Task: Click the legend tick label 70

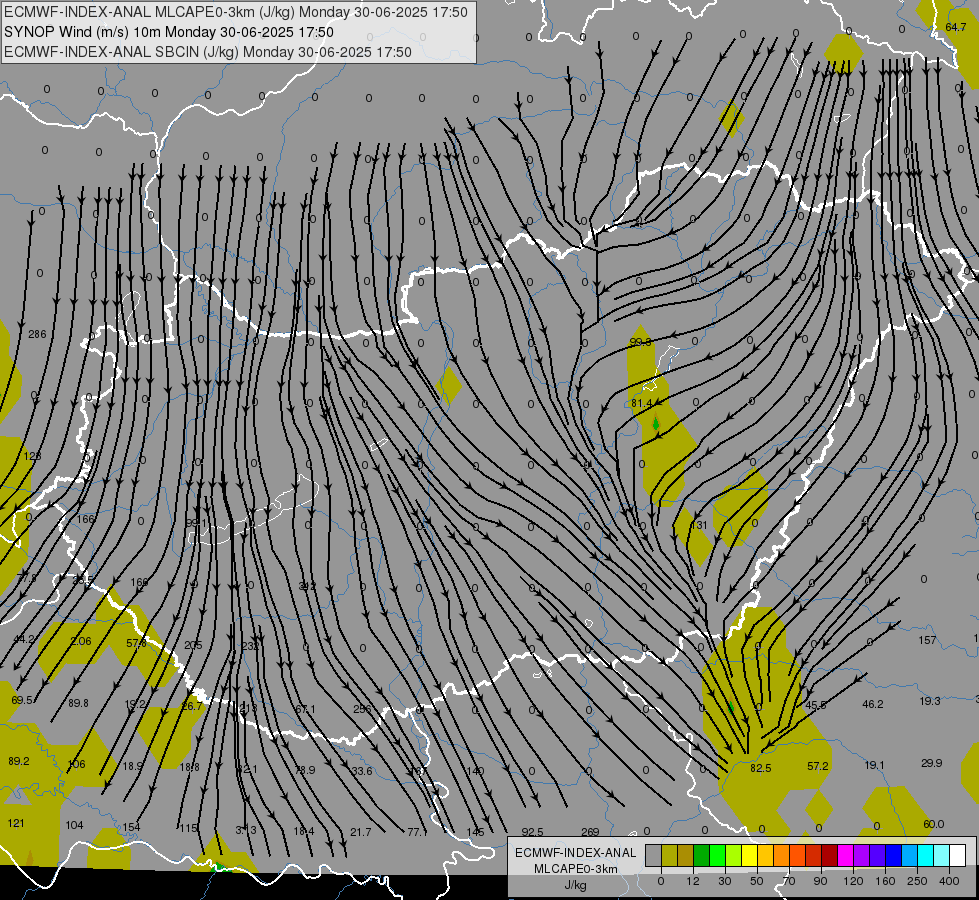Action: coord(789,881)
